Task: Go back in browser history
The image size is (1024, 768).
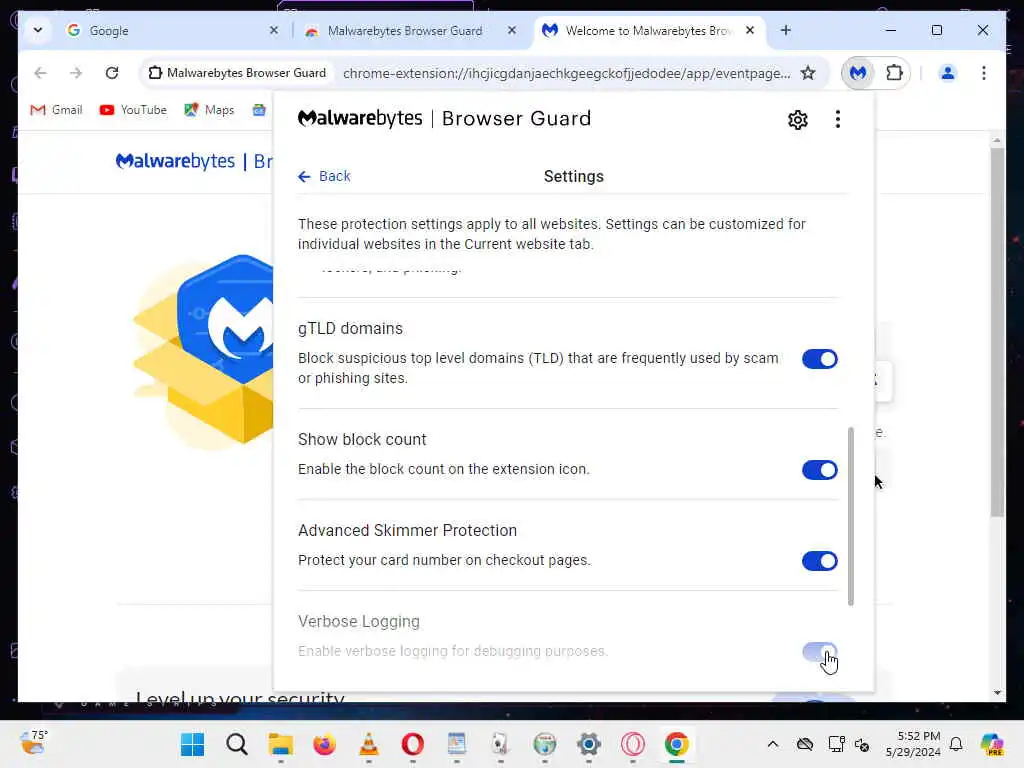Action: point(40,73)
